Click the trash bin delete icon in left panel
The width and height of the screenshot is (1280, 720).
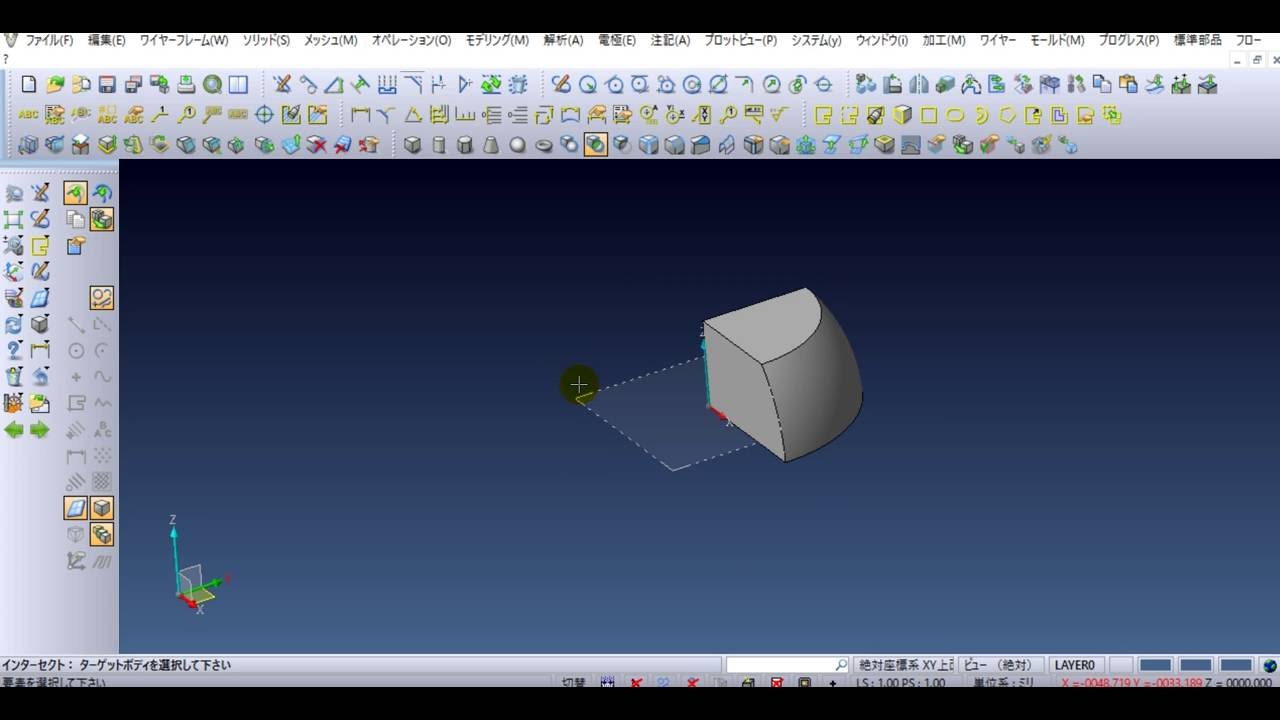click(14, 377)
